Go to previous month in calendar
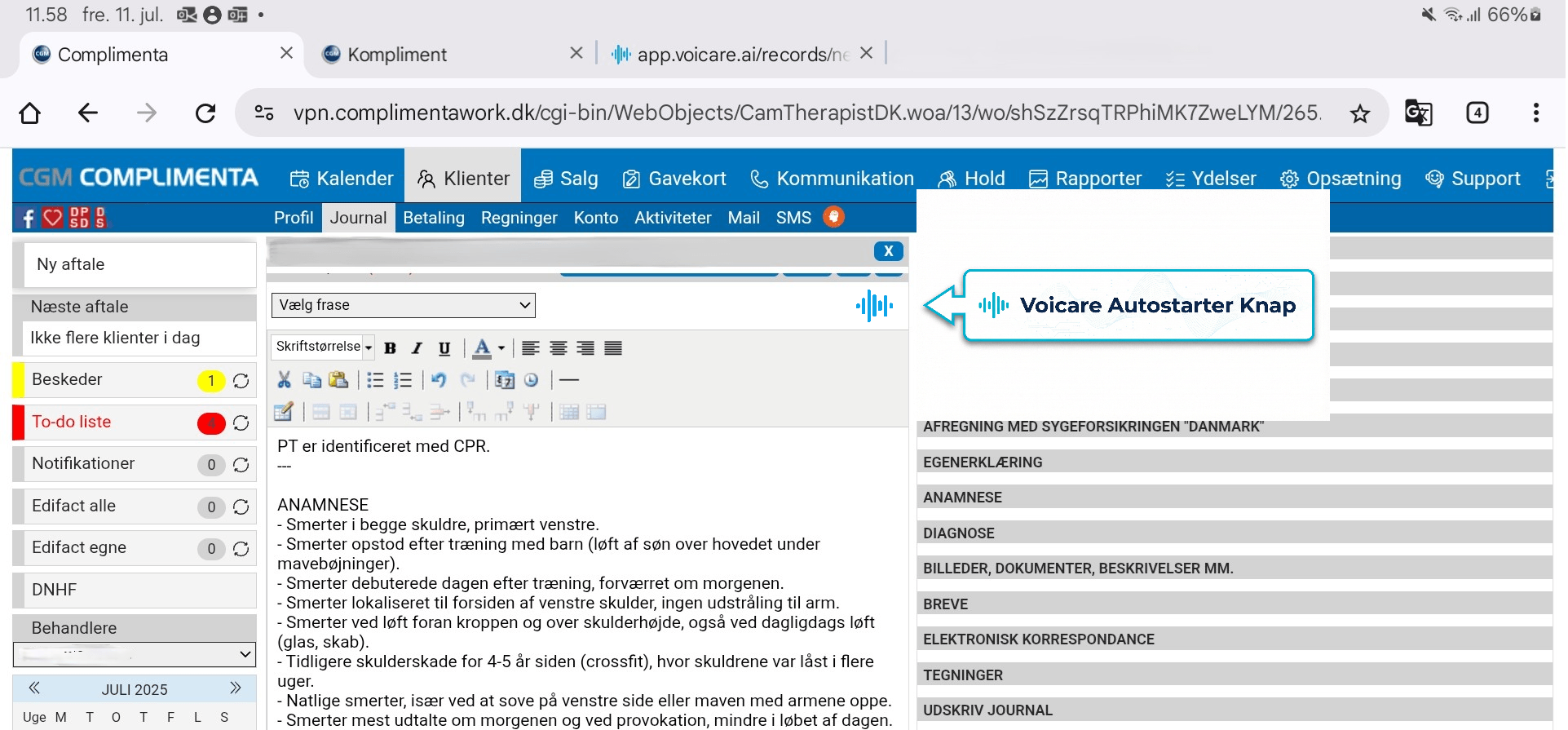This screenshot has height=730, width=1568. coord(34,688)
